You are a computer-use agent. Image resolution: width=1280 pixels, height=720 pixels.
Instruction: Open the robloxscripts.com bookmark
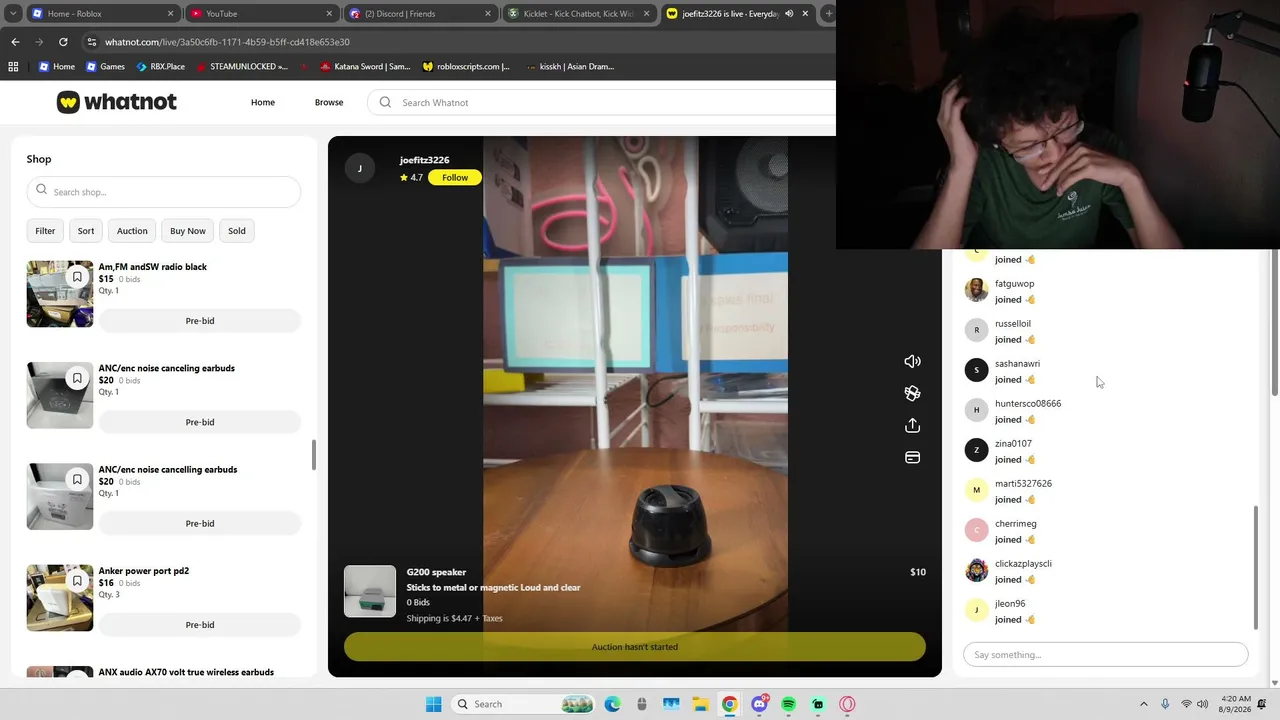(x=466, y=67)
